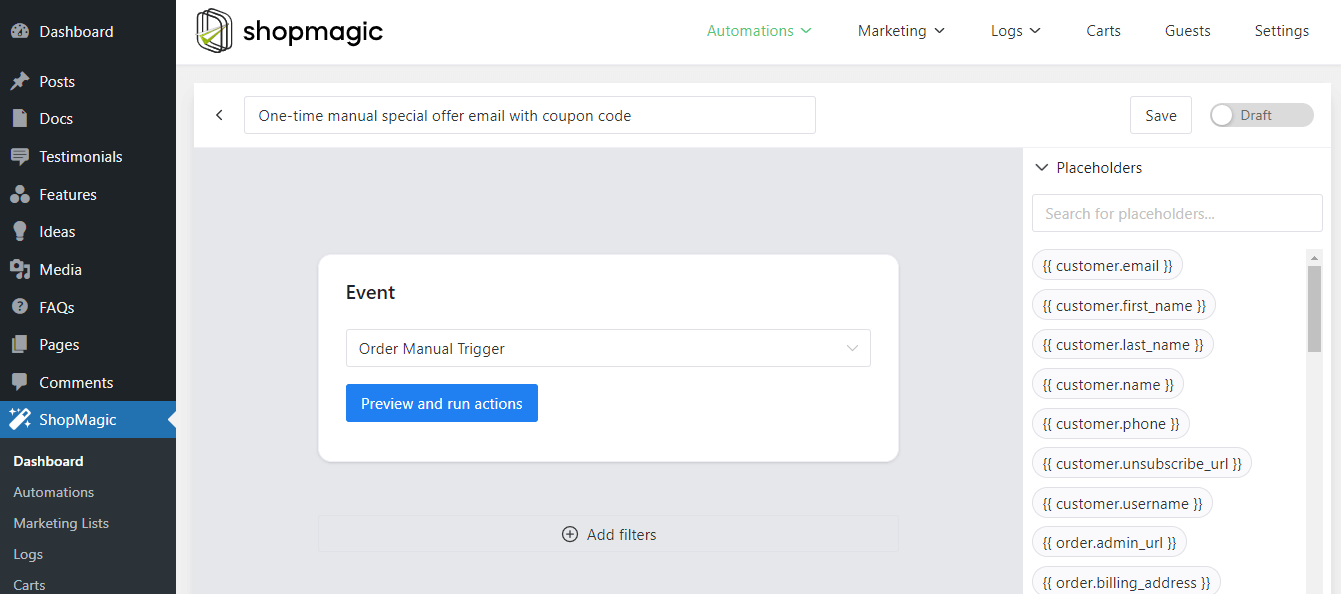Image resolution: width=1341 pixels, height=594 pixels.
Task: Click the Features group icon
Action: 19,194
